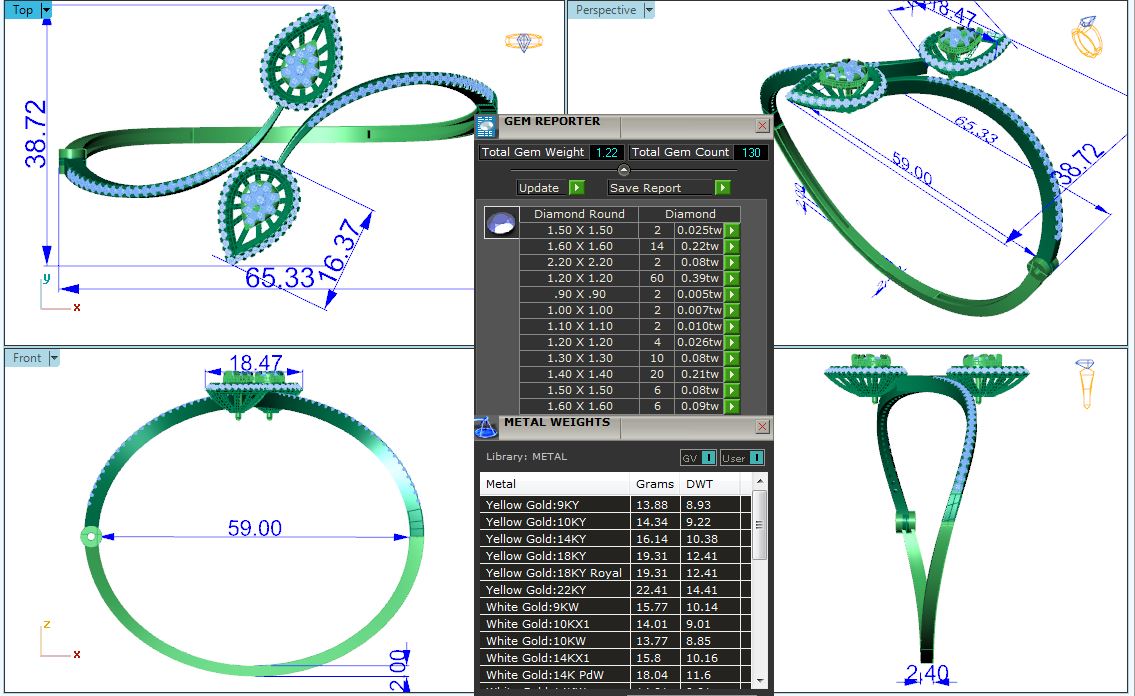Click ring icon in Top viewport

point(523,41)
